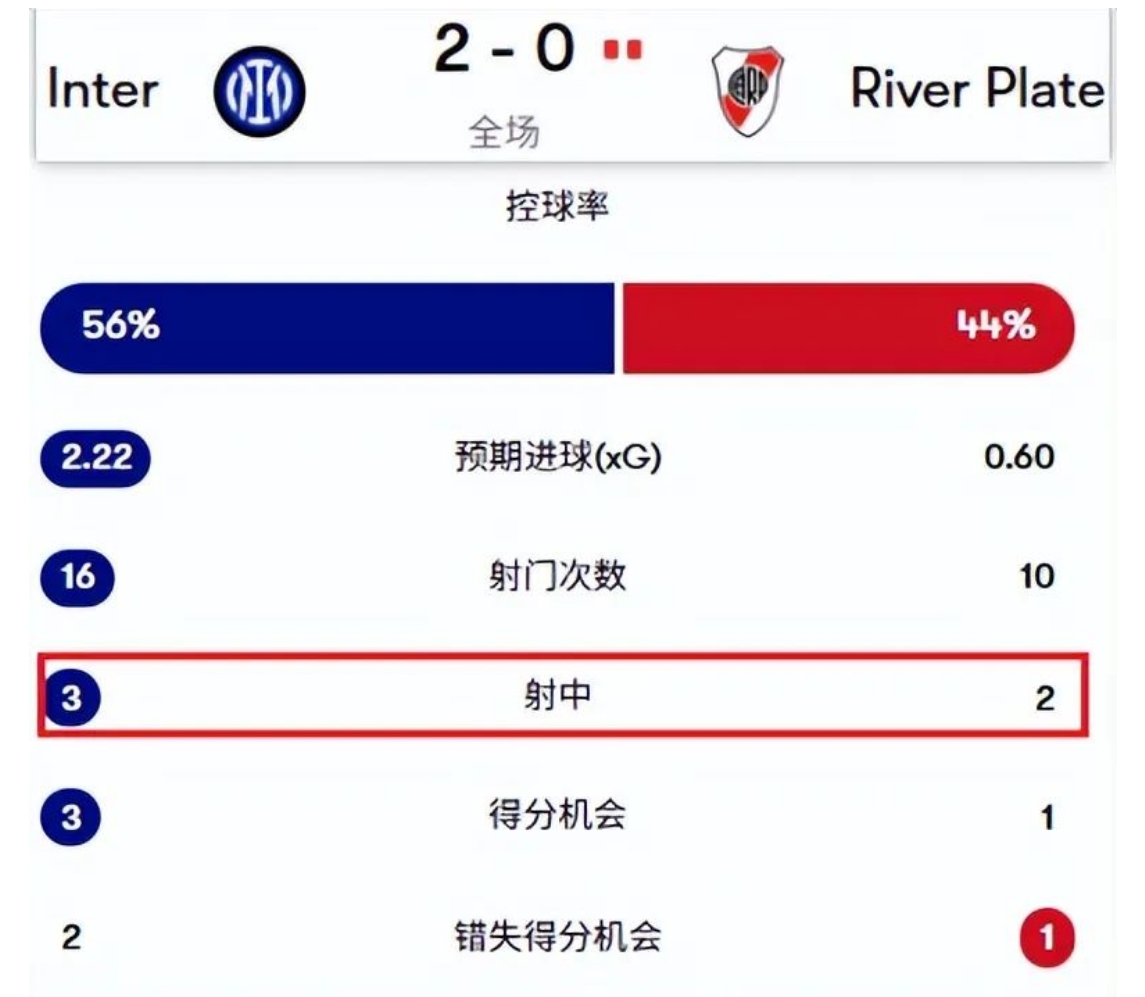Click the red 44% possession bar
The image size is (1145, 997).
click(x=849, y=328)
